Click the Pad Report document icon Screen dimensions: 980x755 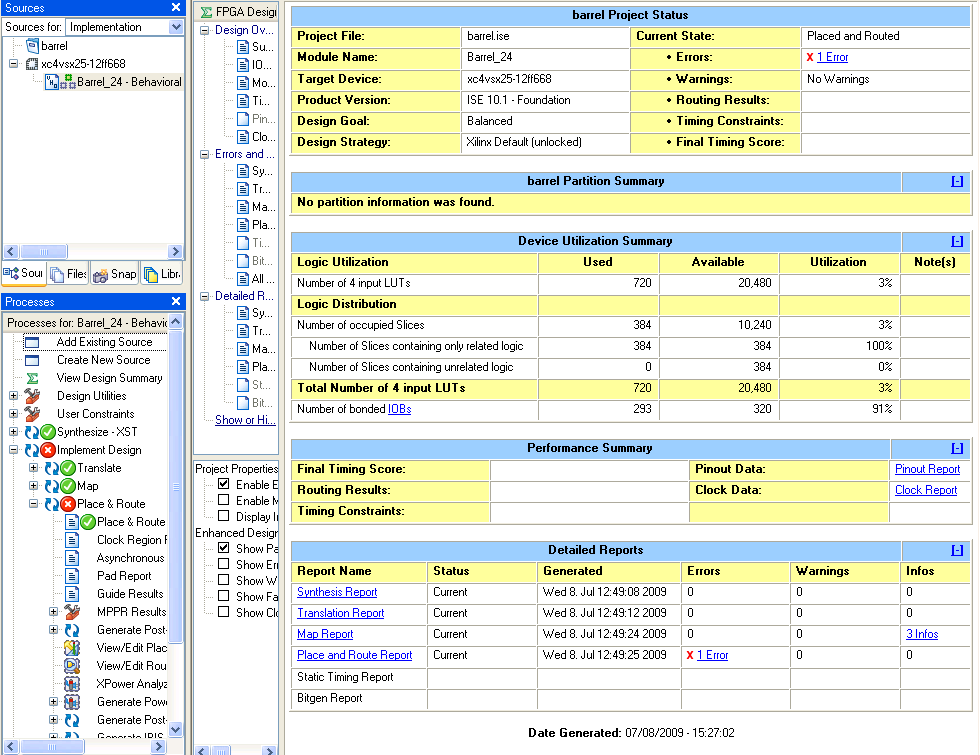pos(72,576)
